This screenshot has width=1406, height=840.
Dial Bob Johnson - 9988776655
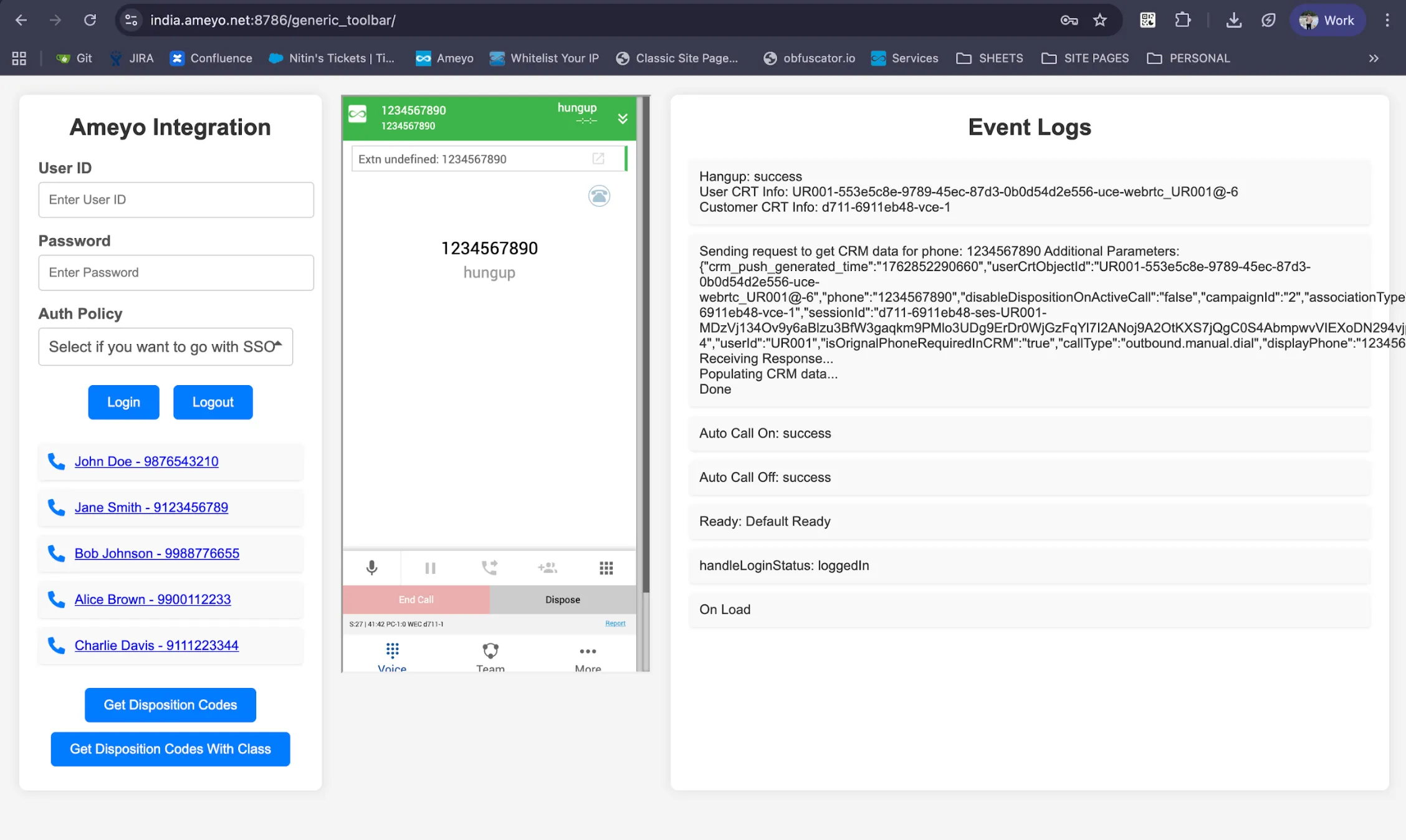157,553
